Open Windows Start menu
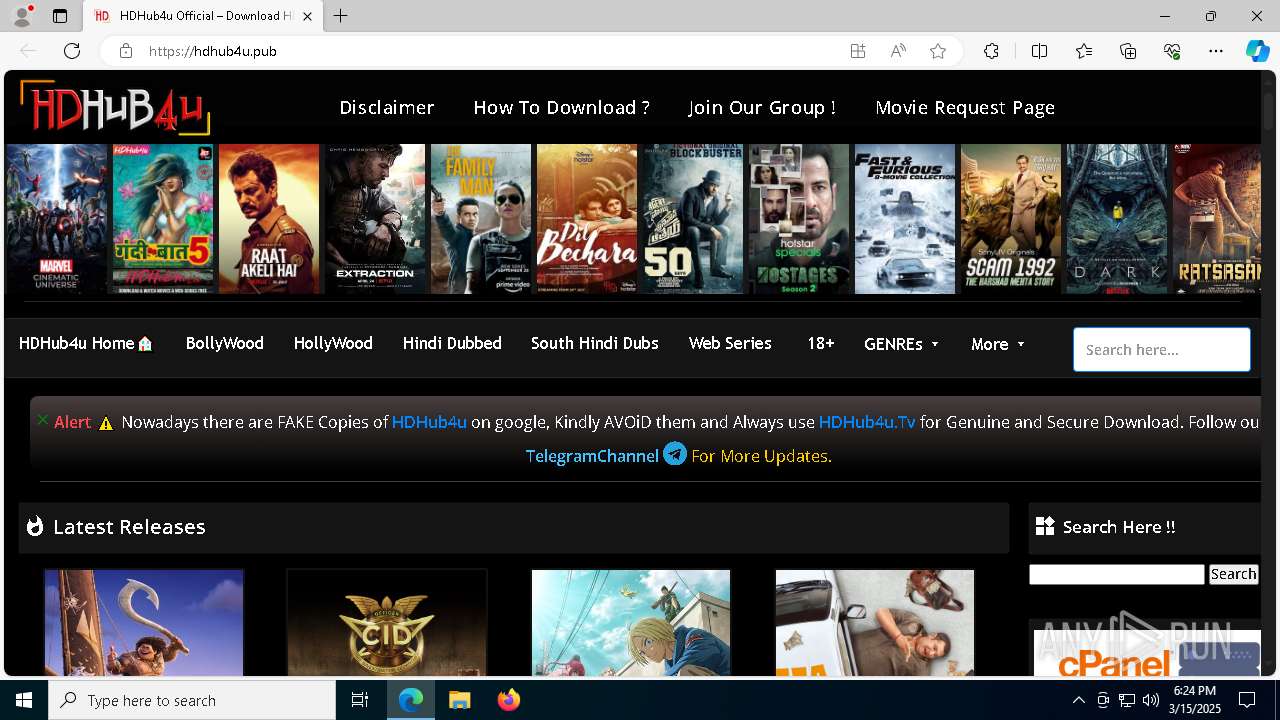Screen dimensions: 1280x720 tap(24, 700)
